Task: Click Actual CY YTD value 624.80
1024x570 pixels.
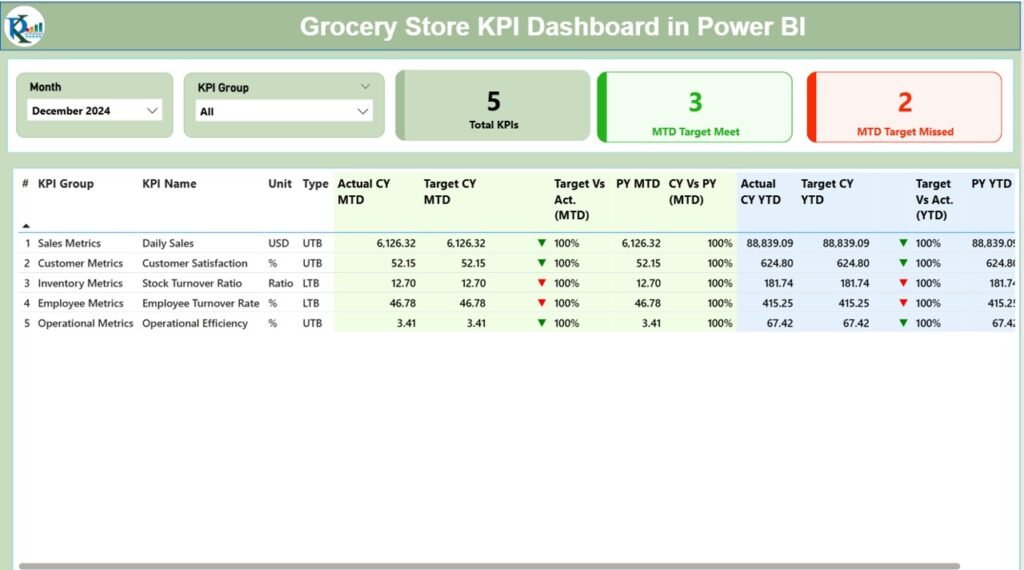Action: point(777,263)
